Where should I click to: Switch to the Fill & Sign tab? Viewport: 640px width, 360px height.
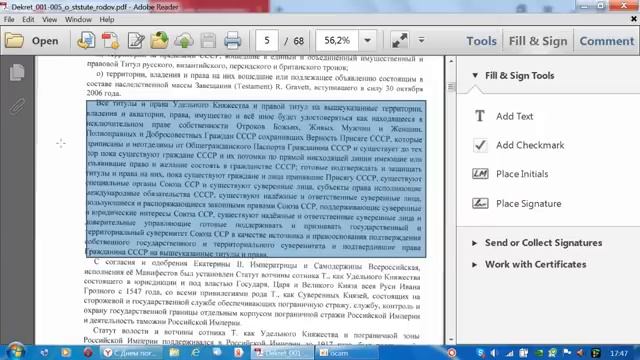click(x=538, y=41)
